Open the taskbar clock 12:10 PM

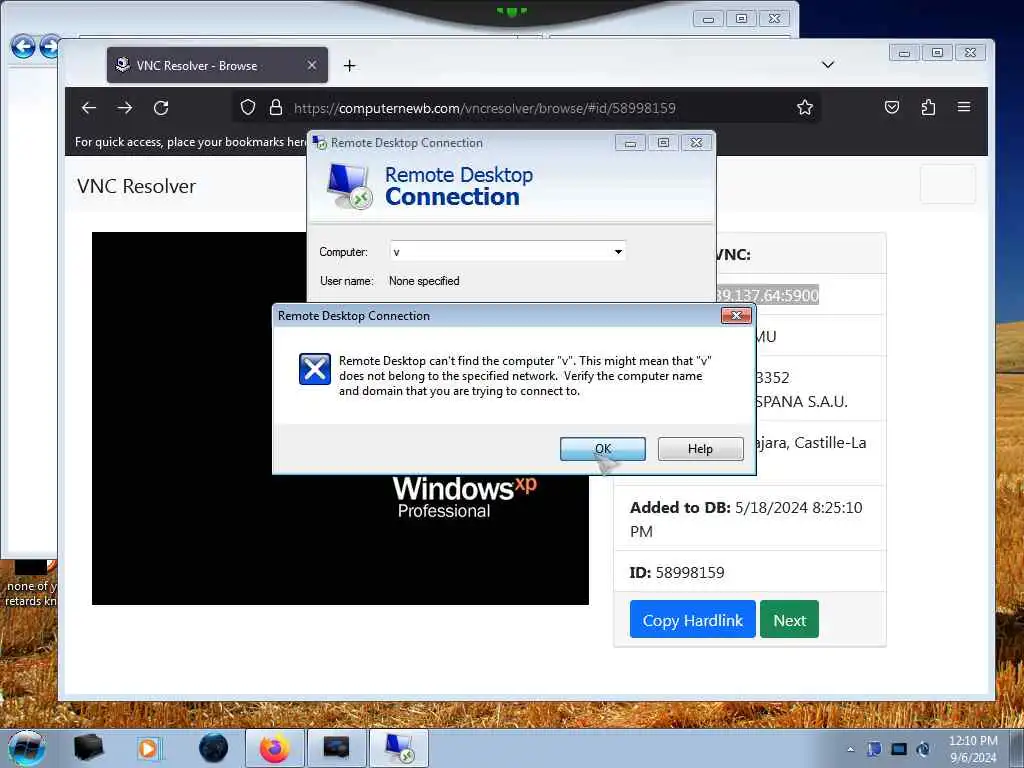tap(973, 749)
